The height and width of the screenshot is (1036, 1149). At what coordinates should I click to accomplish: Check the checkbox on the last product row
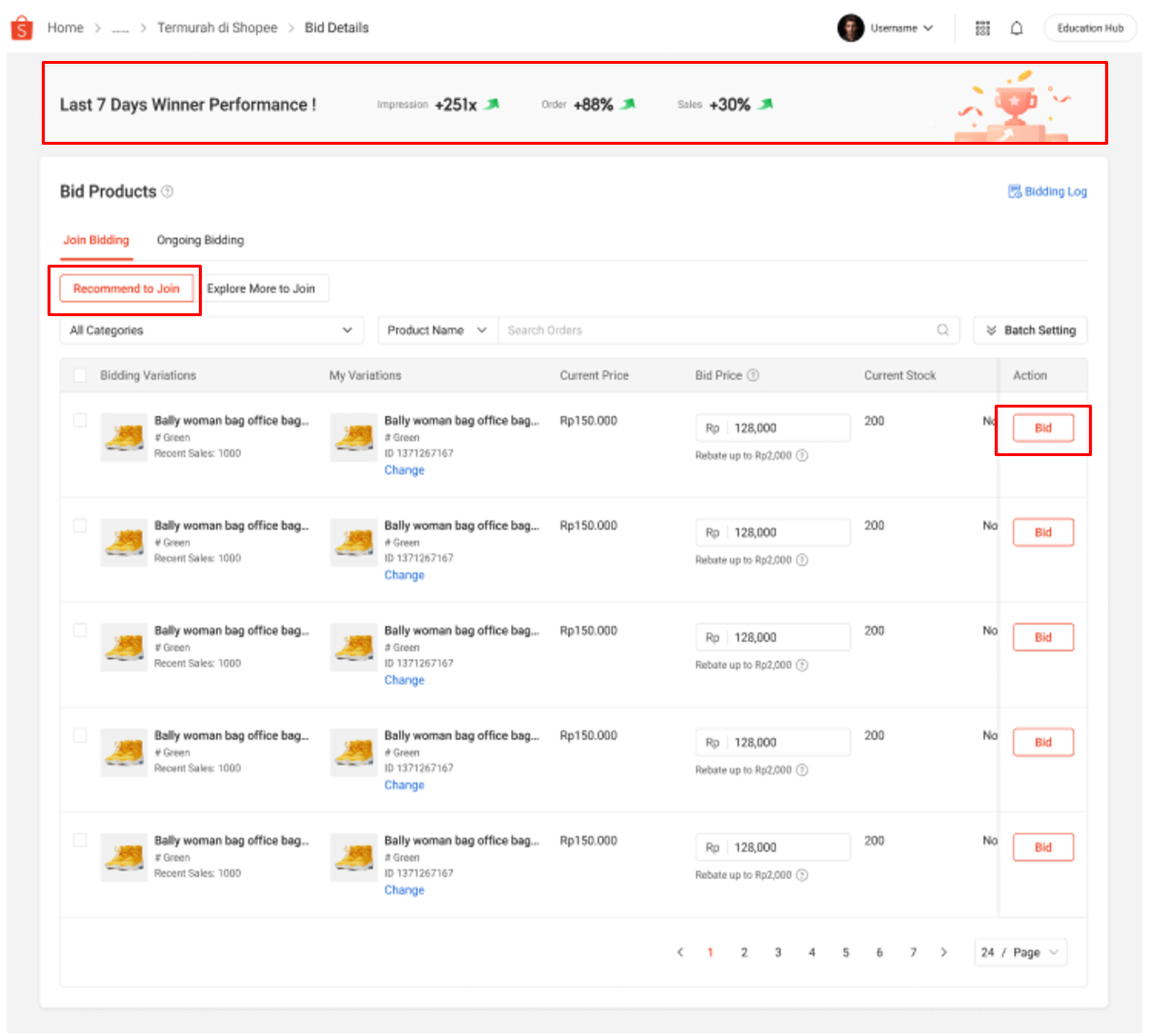(x=80, y=839)
